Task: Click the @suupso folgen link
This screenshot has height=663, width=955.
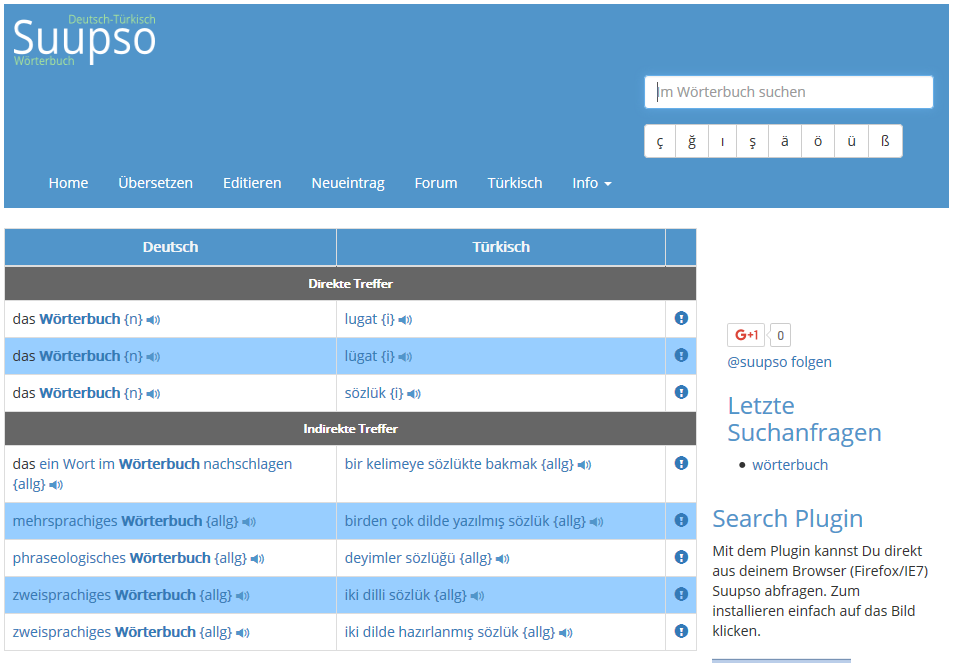Action: click(779, 362)
